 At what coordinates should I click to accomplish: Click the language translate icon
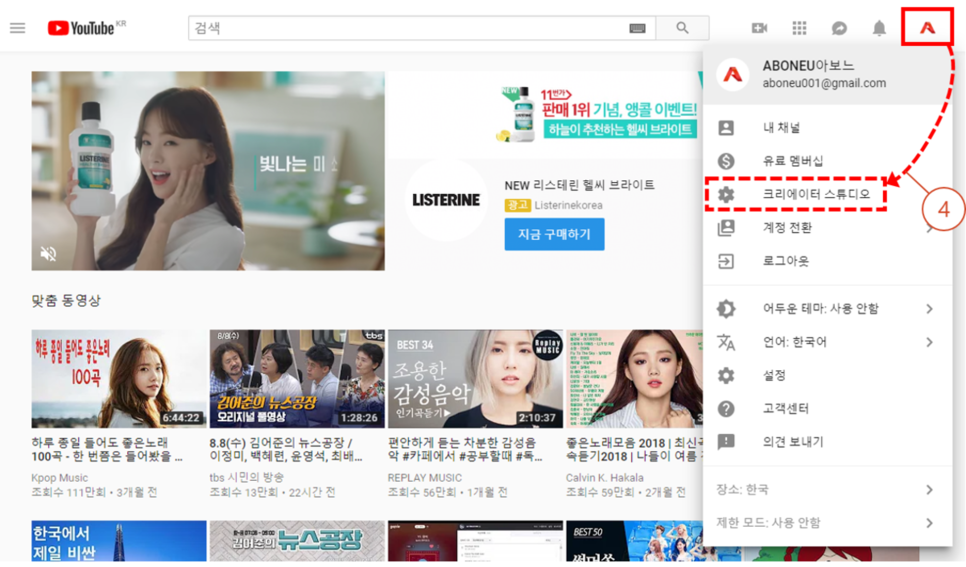click(726, 341)
